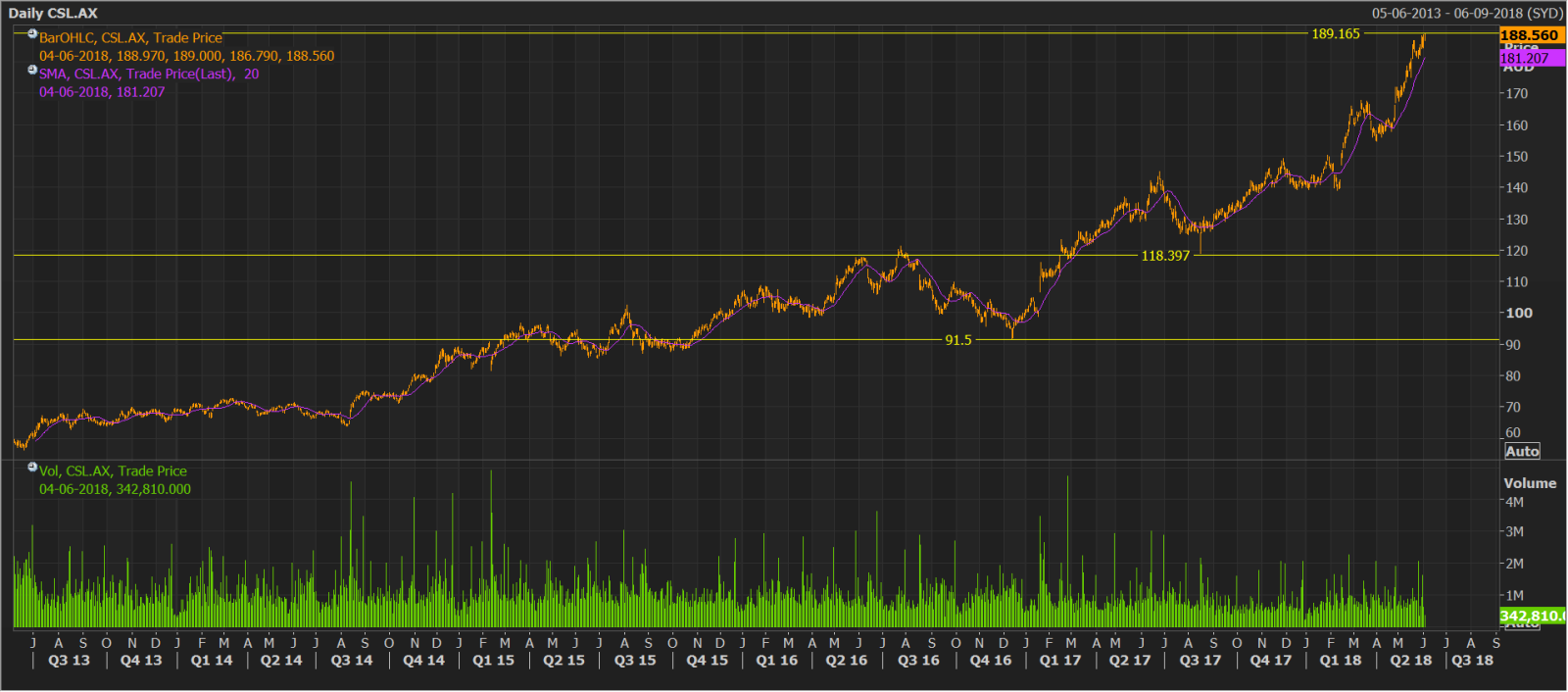The width and height of the screenshot is (1568, 692).
Task: Click the Q3 18 quarter label
Action: click(x=1472, y=661)
